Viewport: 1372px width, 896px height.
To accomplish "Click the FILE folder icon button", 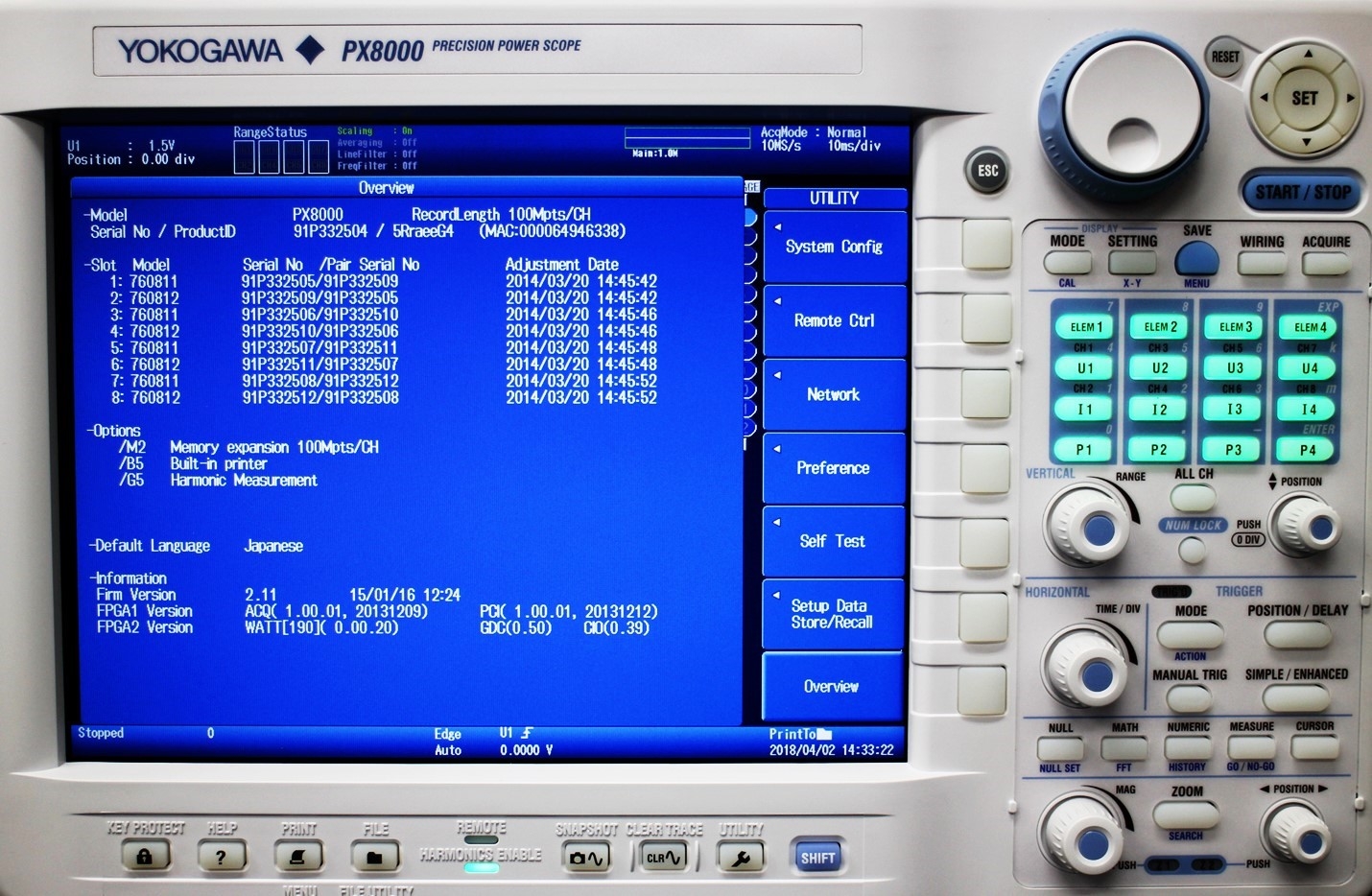I will [x=375, y=856].
